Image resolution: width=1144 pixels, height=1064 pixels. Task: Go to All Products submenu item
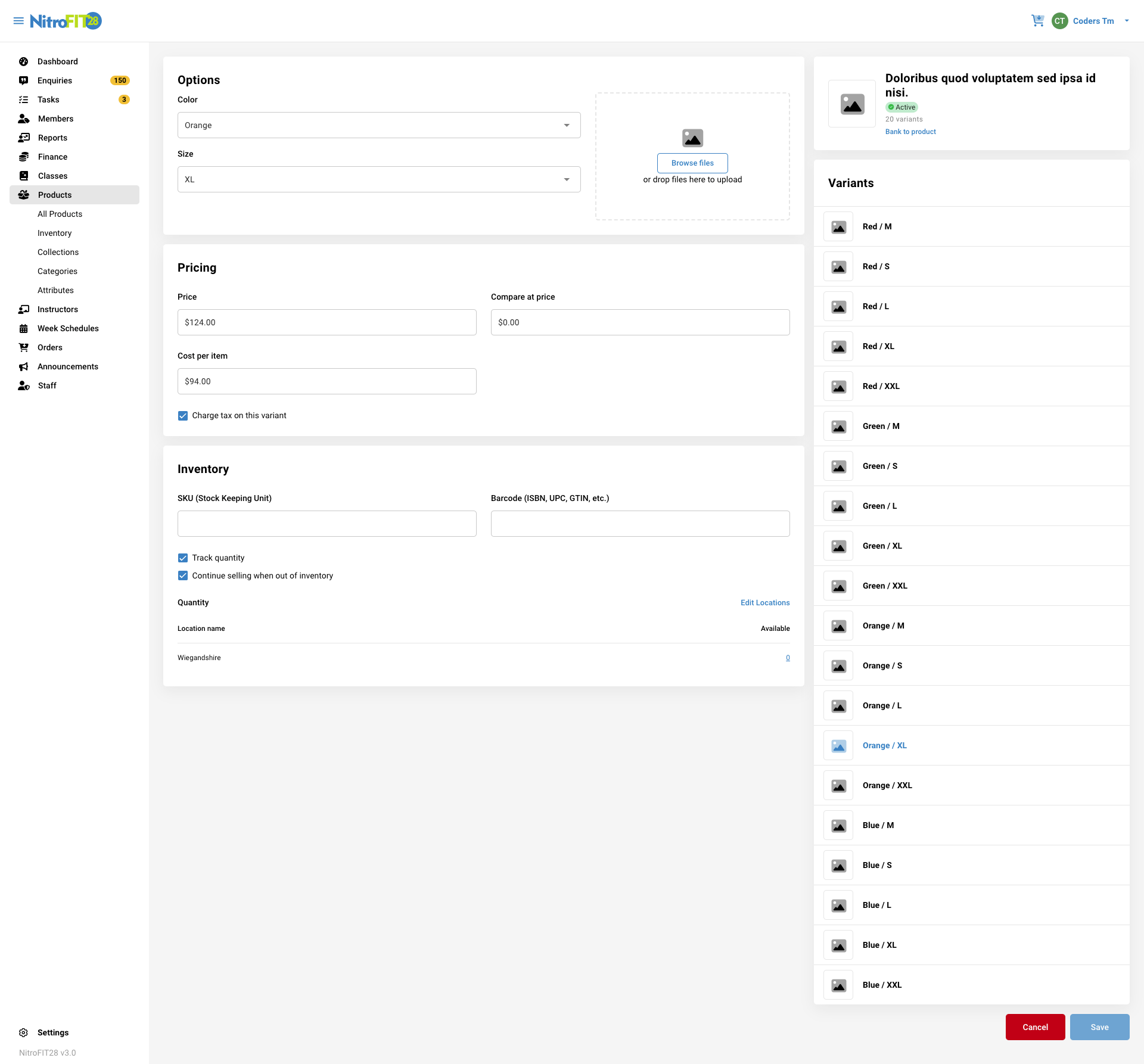click(x=60, y=214)
